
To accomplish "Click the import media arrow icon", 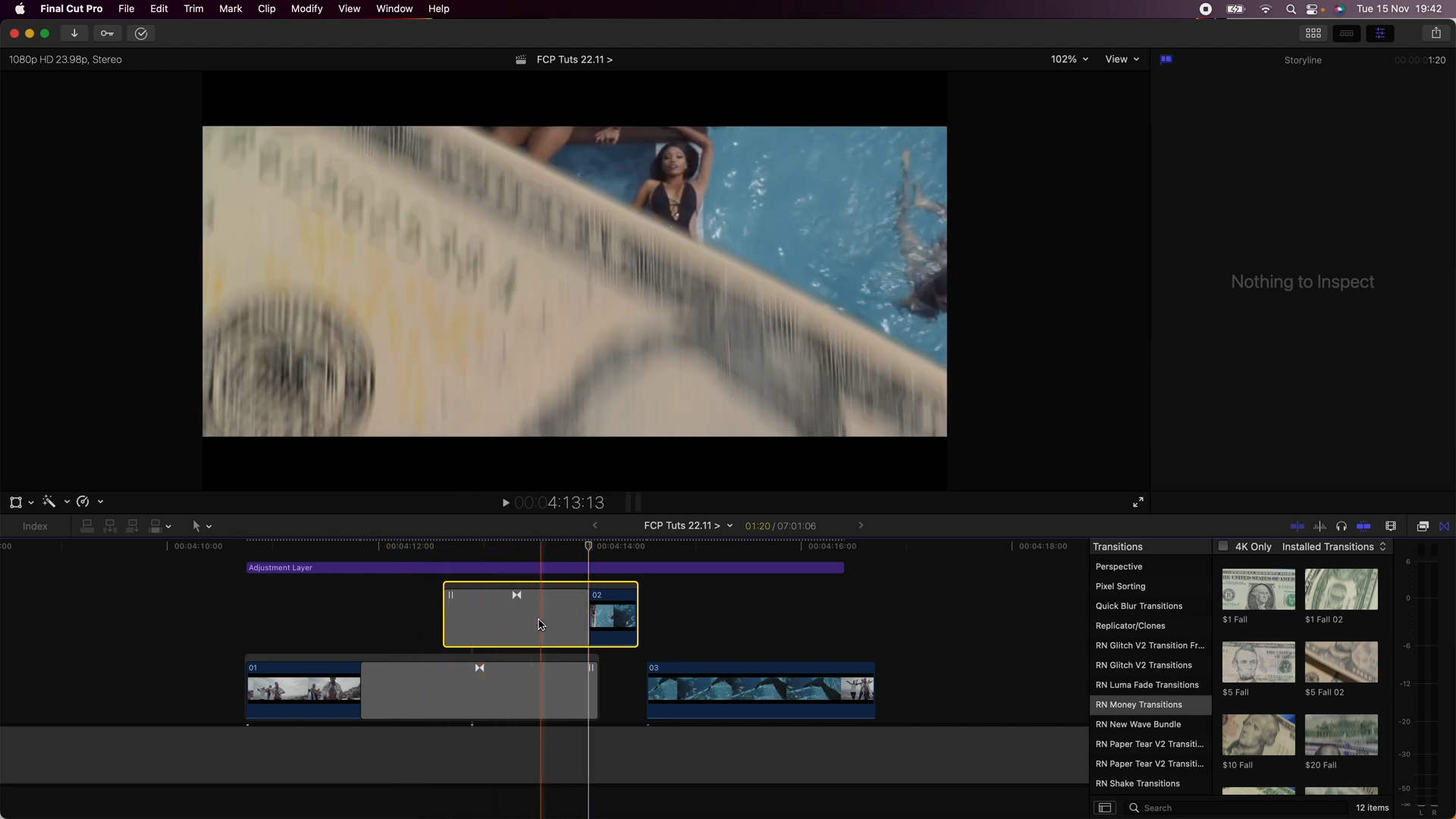I will [74, 33].
